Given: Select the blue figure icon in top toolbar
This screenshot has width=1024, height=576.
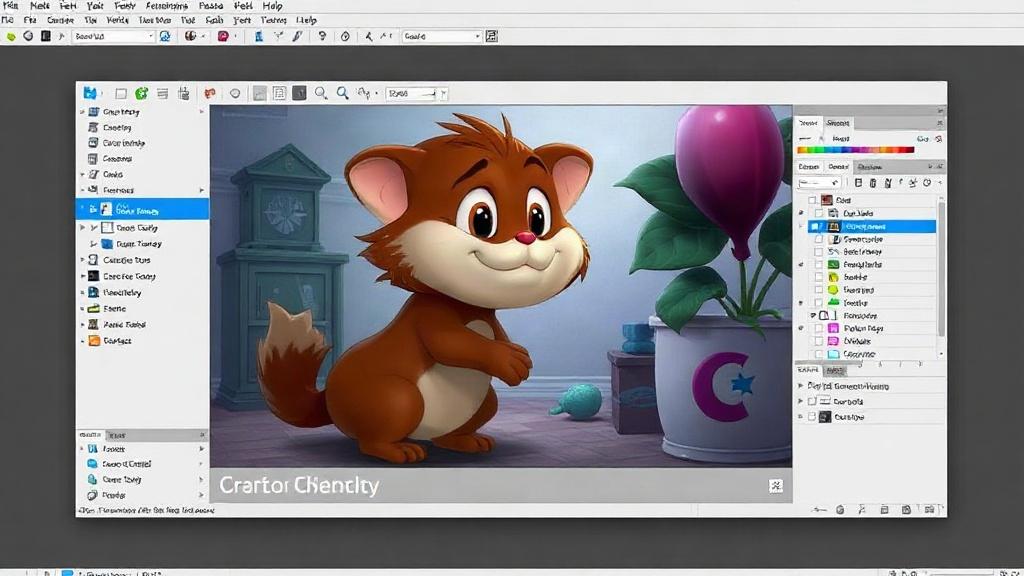Looking at the screenshot, I should coord(259,36).
